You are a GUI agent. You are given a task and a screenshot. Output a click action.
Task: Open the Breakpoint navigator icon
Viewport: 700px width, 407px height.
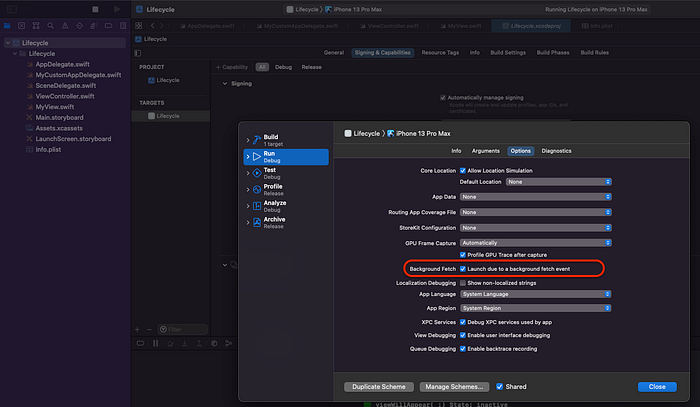[x=108, y=26]
